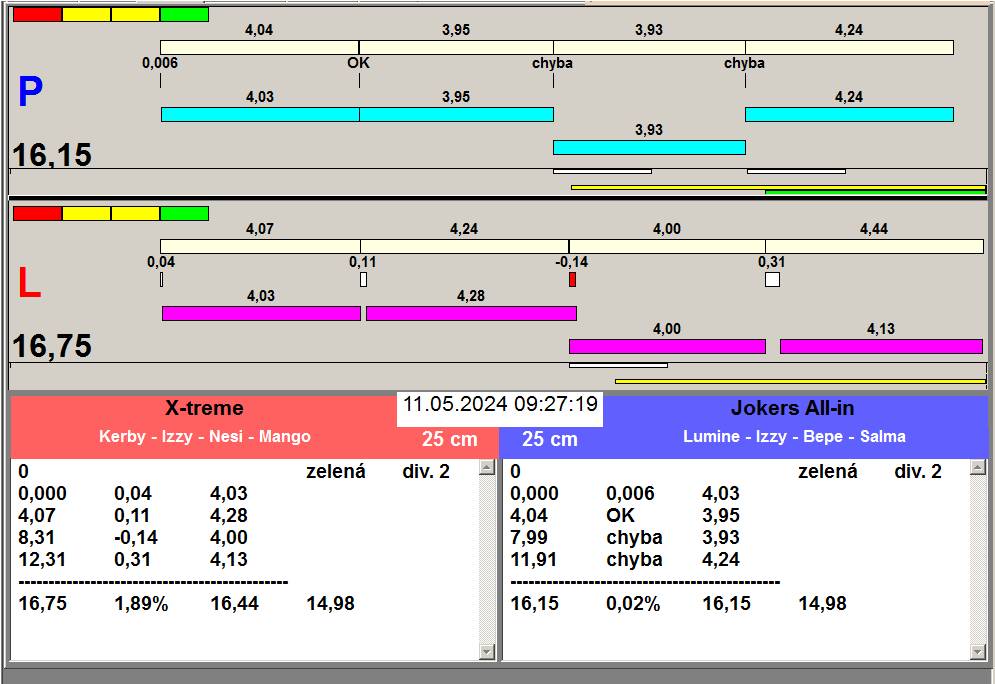Click the red L lane letter
This screenshot has height=684, width=995.
(x=29, y=283)
